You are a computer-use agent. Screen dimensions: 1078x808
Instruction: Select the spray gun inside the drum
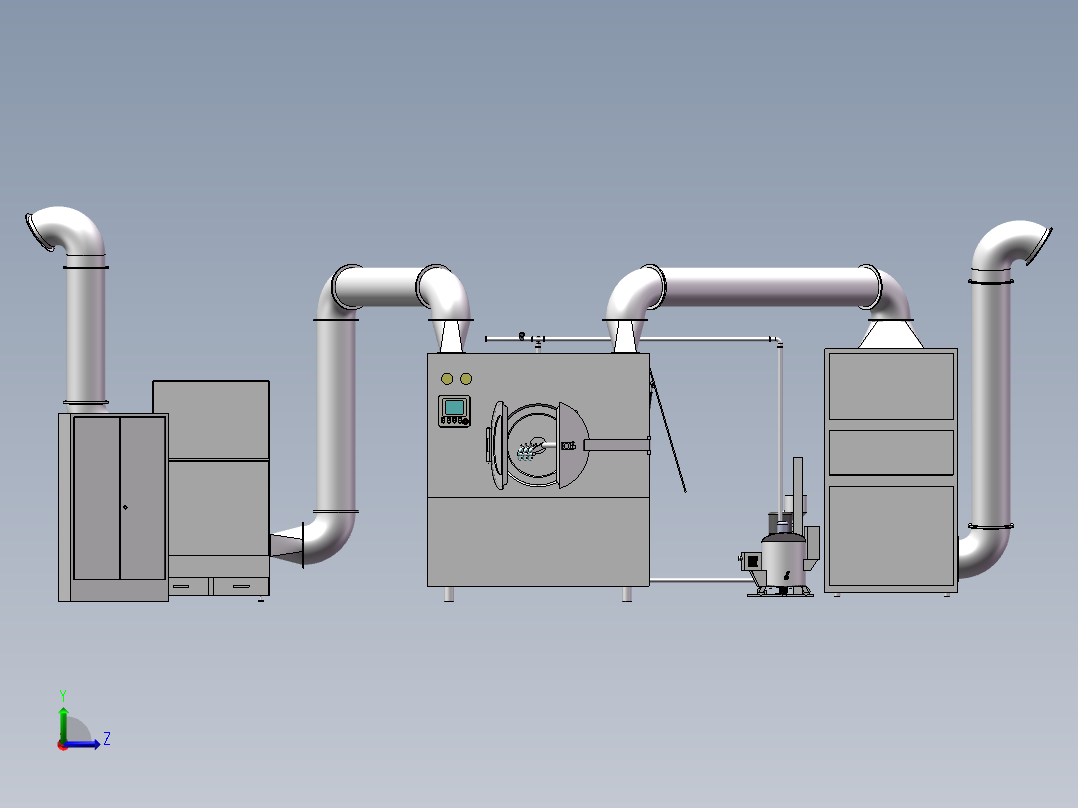[x=531, y=449]
